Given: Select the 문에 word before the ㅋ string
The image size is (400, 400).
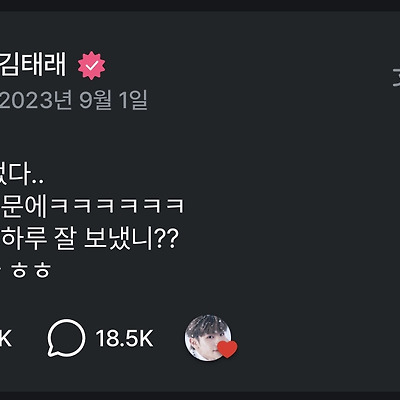Looking at the screenshot, I should [23, 206].
